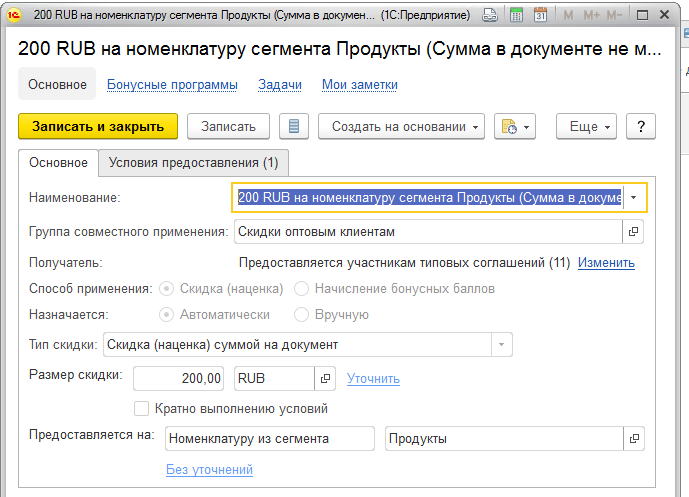Open the Продукты segment record

coord(634,439)
